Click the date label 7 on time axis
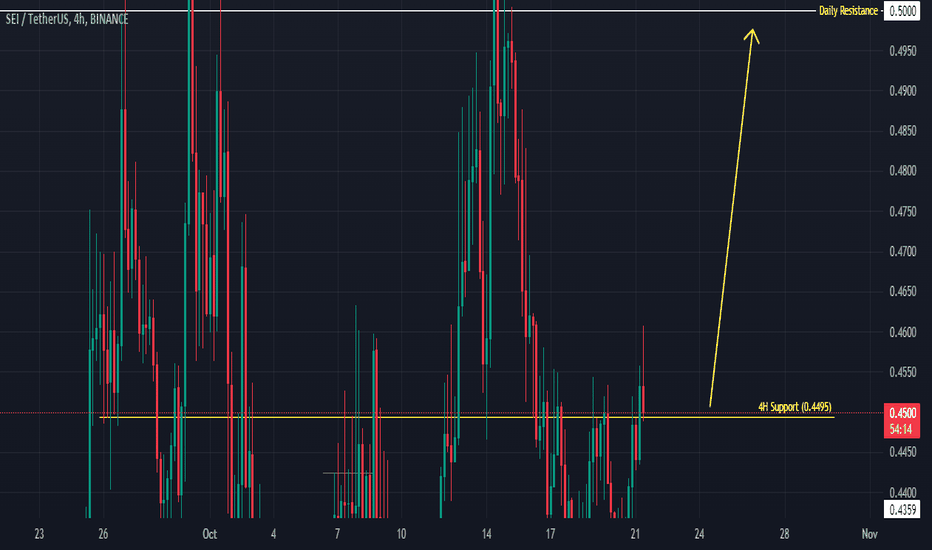The width and height of the screenshot is (932, 550). tap(337, 534)
